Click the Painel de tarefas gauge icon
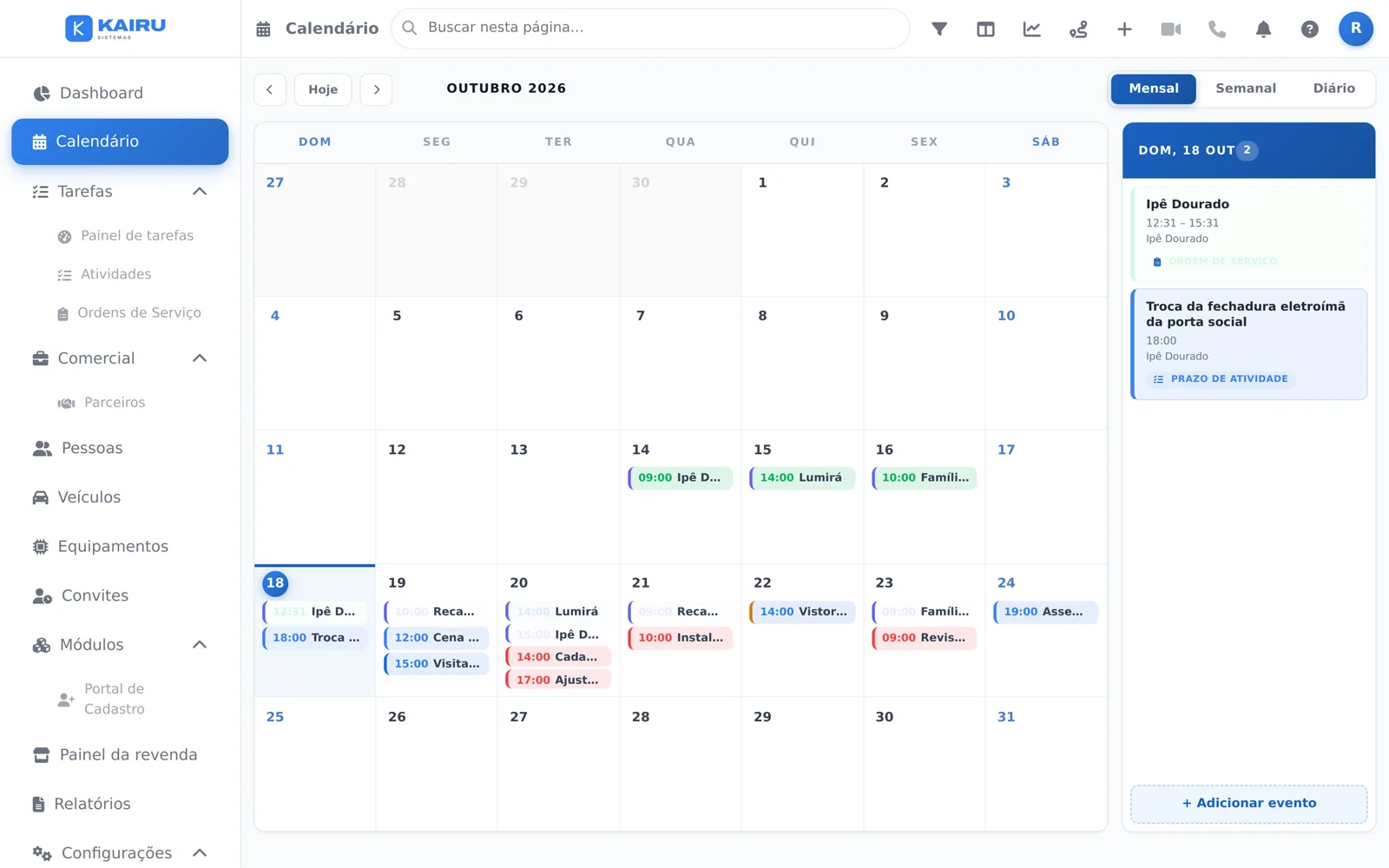 64,236
